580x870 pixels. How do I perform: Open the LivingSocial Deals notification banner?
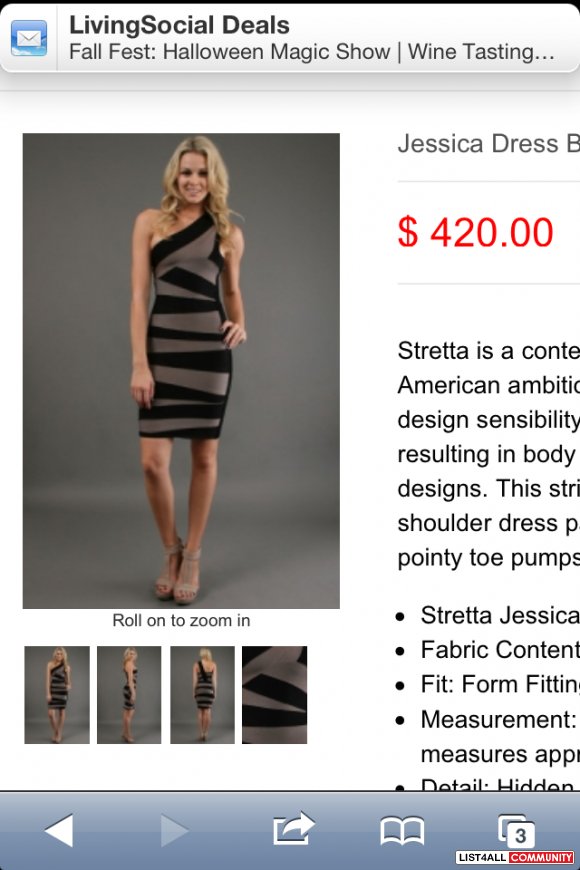pos(290,38)
